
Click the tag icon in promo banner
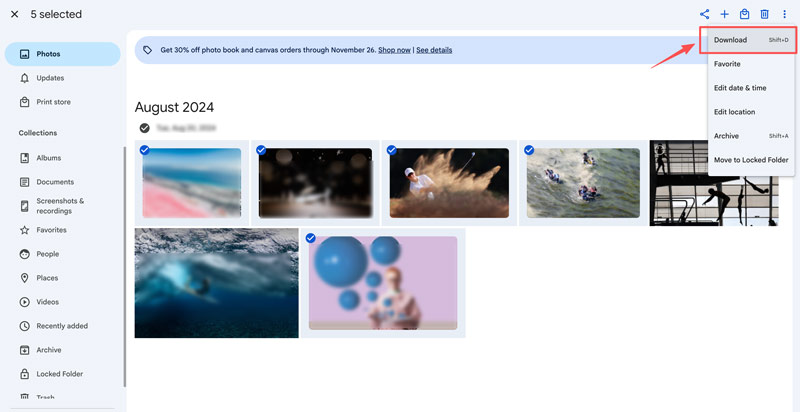coord(147,50)
